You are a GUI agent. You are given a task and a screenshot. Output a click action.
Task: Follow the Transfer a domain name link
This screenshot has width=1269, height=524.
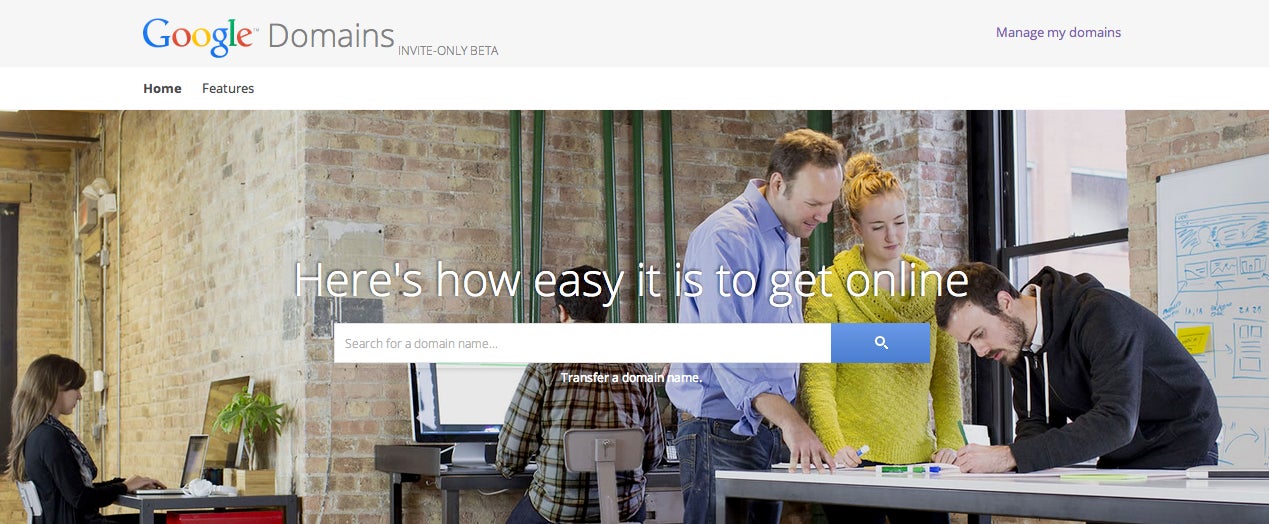(631, 378)
